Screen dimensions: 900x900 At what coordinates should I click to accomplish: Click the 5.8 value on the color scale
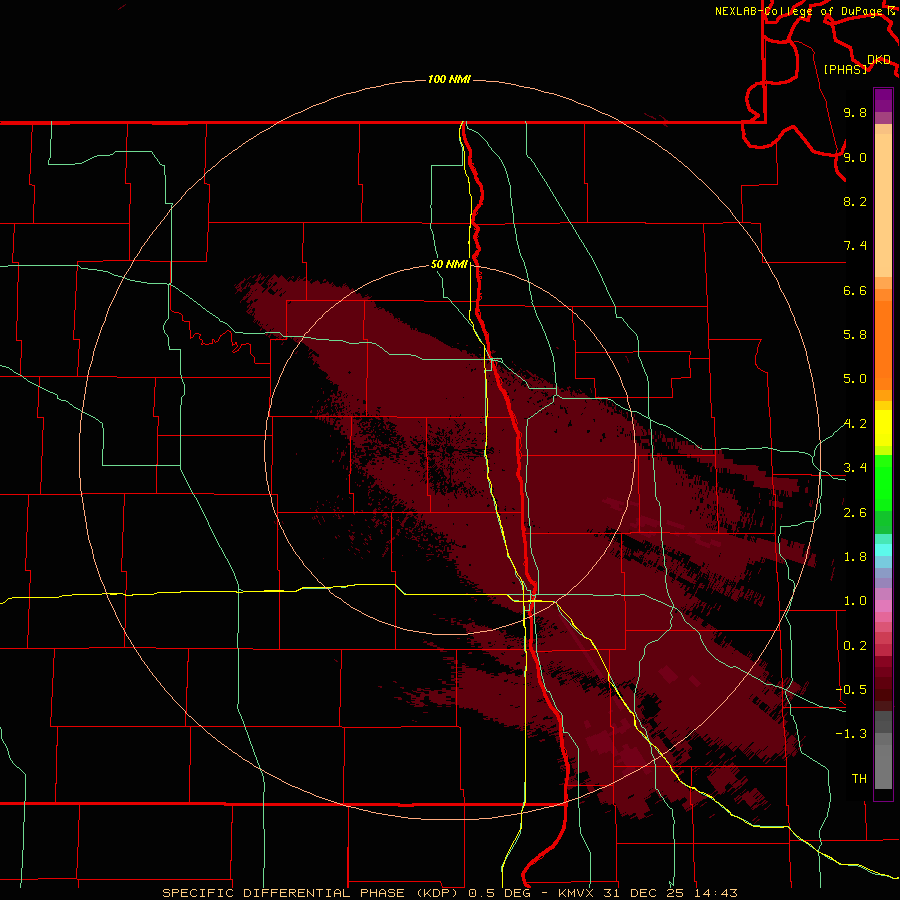click(x=855, y=335)
